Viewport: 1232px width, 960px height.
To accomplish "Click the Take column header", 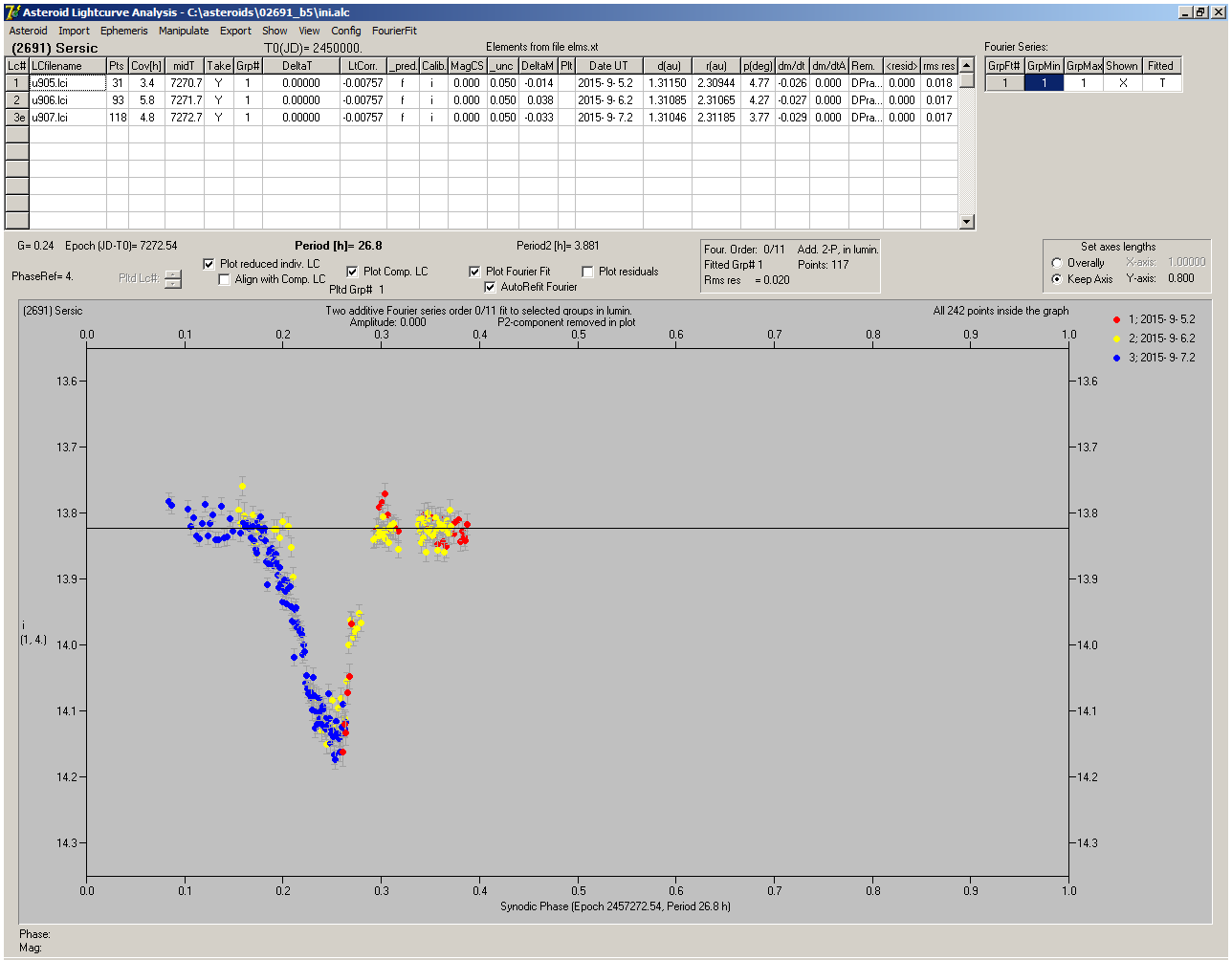I will 219,66.
